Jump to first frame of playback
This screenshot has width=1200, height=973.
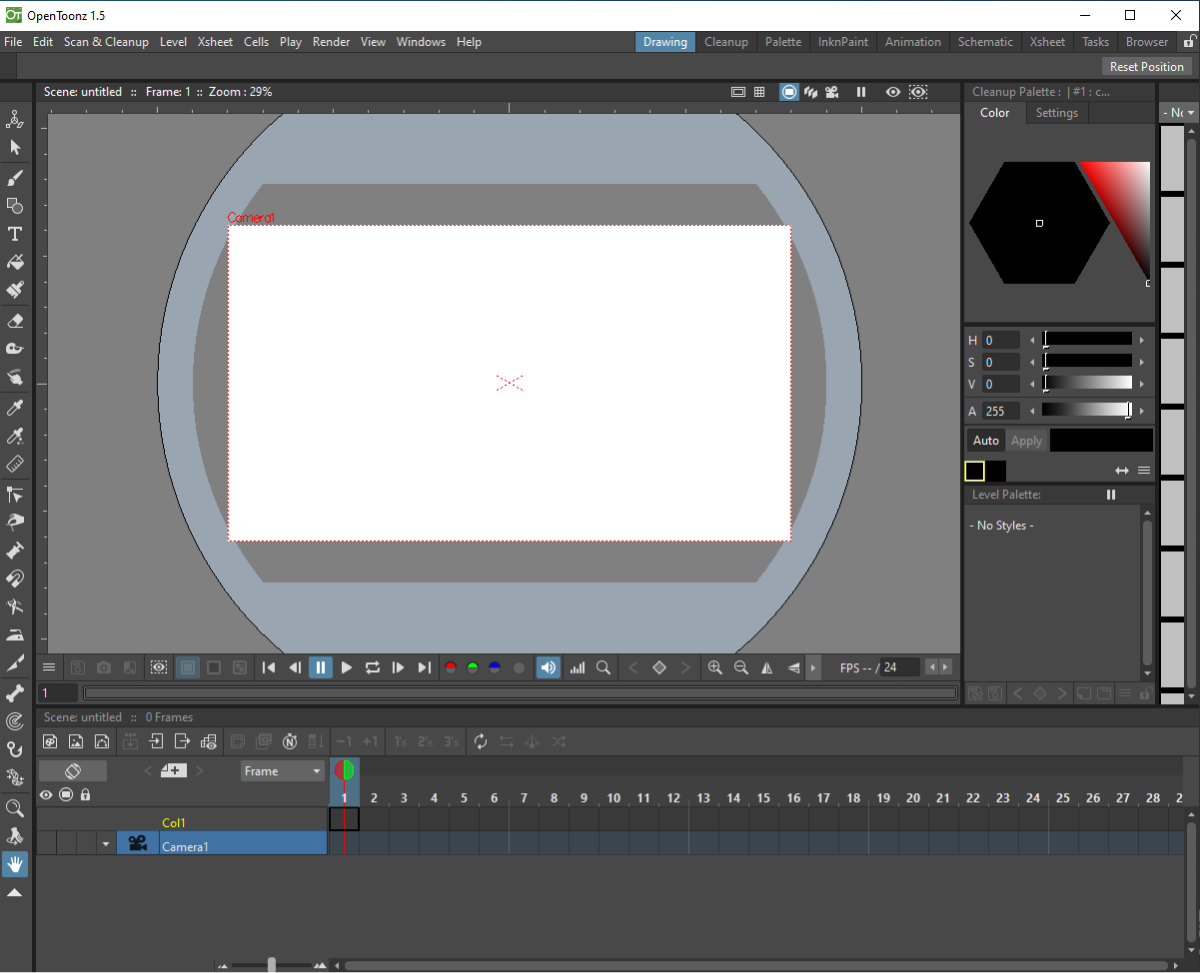pos(268,668)
